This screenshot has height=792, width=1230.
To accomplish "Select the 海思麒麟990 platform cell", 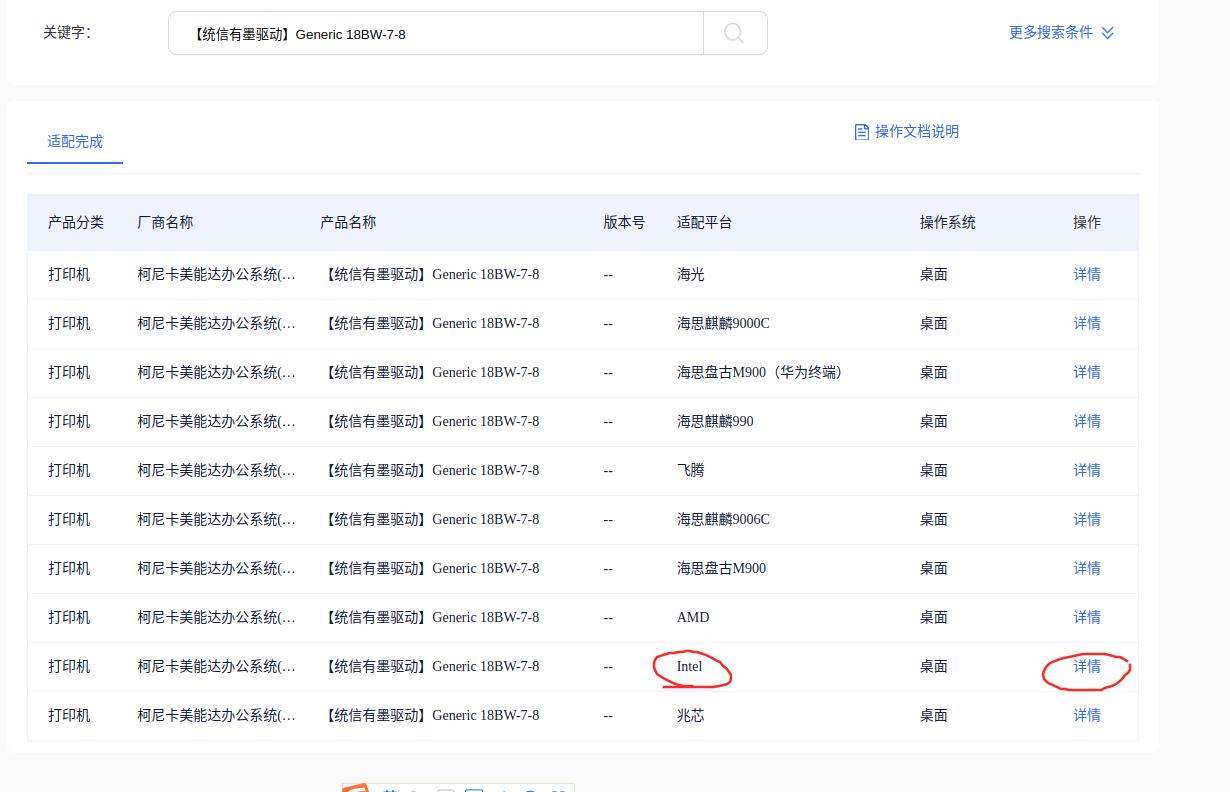I will pyautogui.click(x=715, y=421).
